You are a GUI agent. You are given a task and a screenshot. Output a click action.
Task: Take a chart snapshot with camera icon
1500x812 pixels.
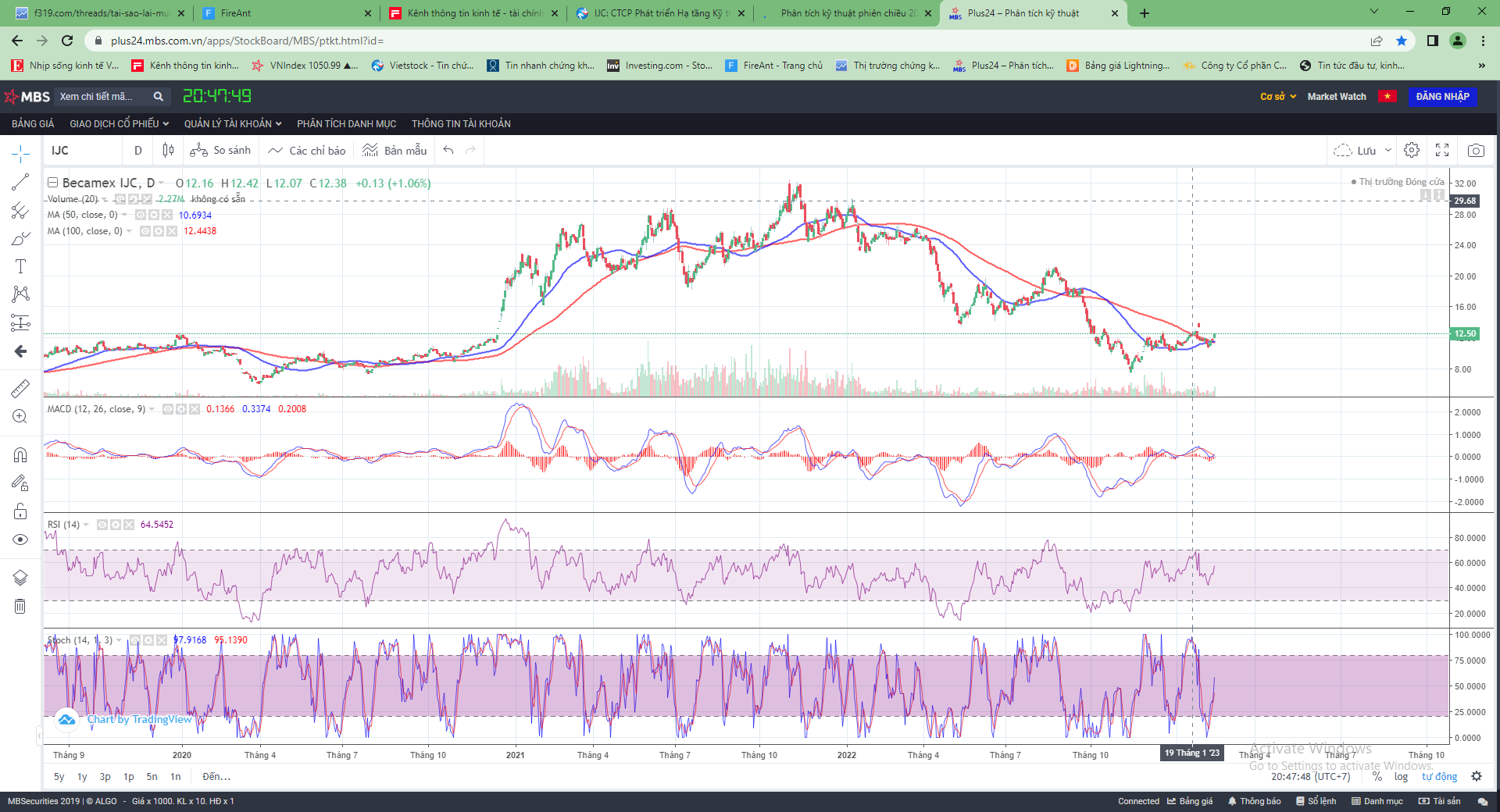click(1476, 150)
